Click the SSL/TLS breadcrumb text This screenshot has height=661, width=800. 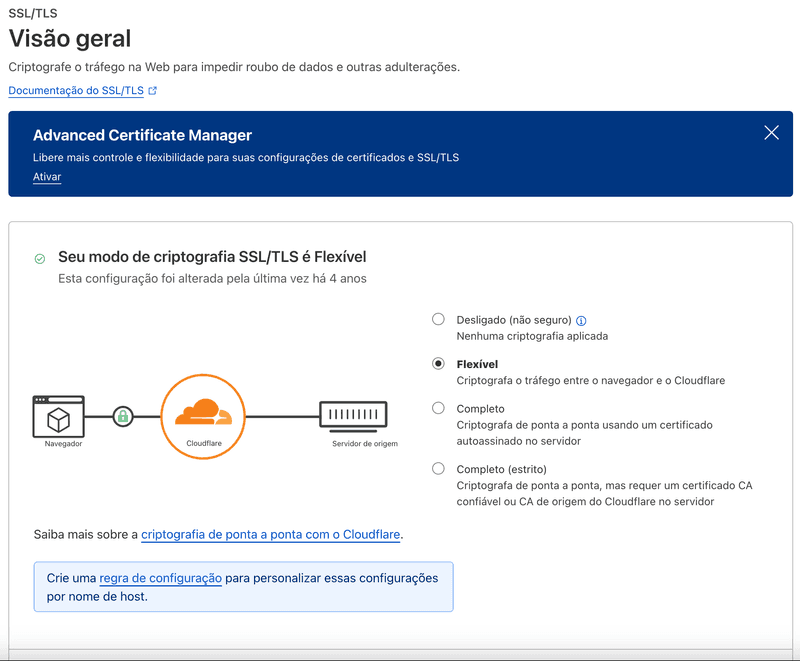pos(33,13)
